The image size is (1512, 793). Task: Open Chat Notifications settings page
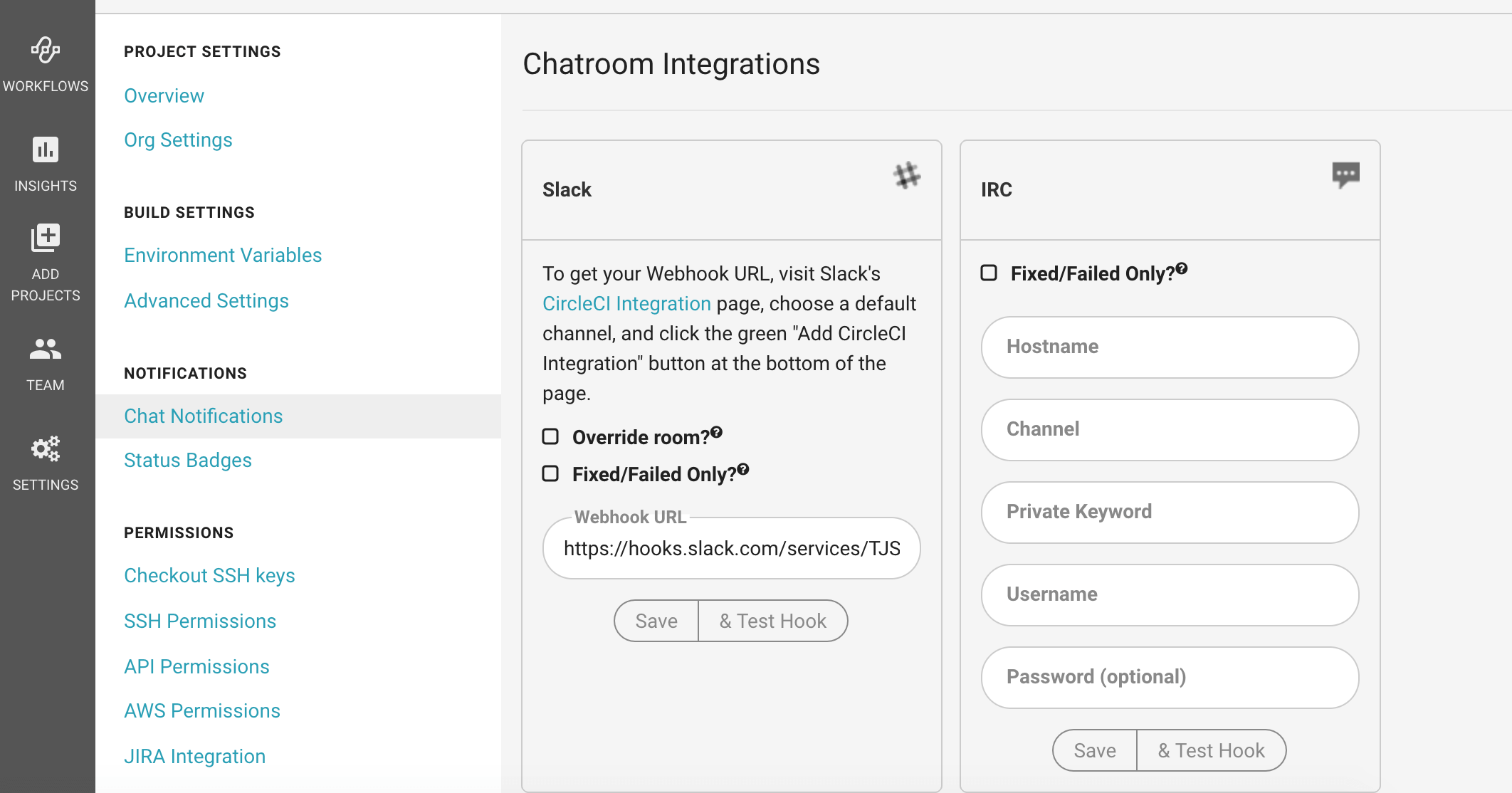[x=203, y=416]
